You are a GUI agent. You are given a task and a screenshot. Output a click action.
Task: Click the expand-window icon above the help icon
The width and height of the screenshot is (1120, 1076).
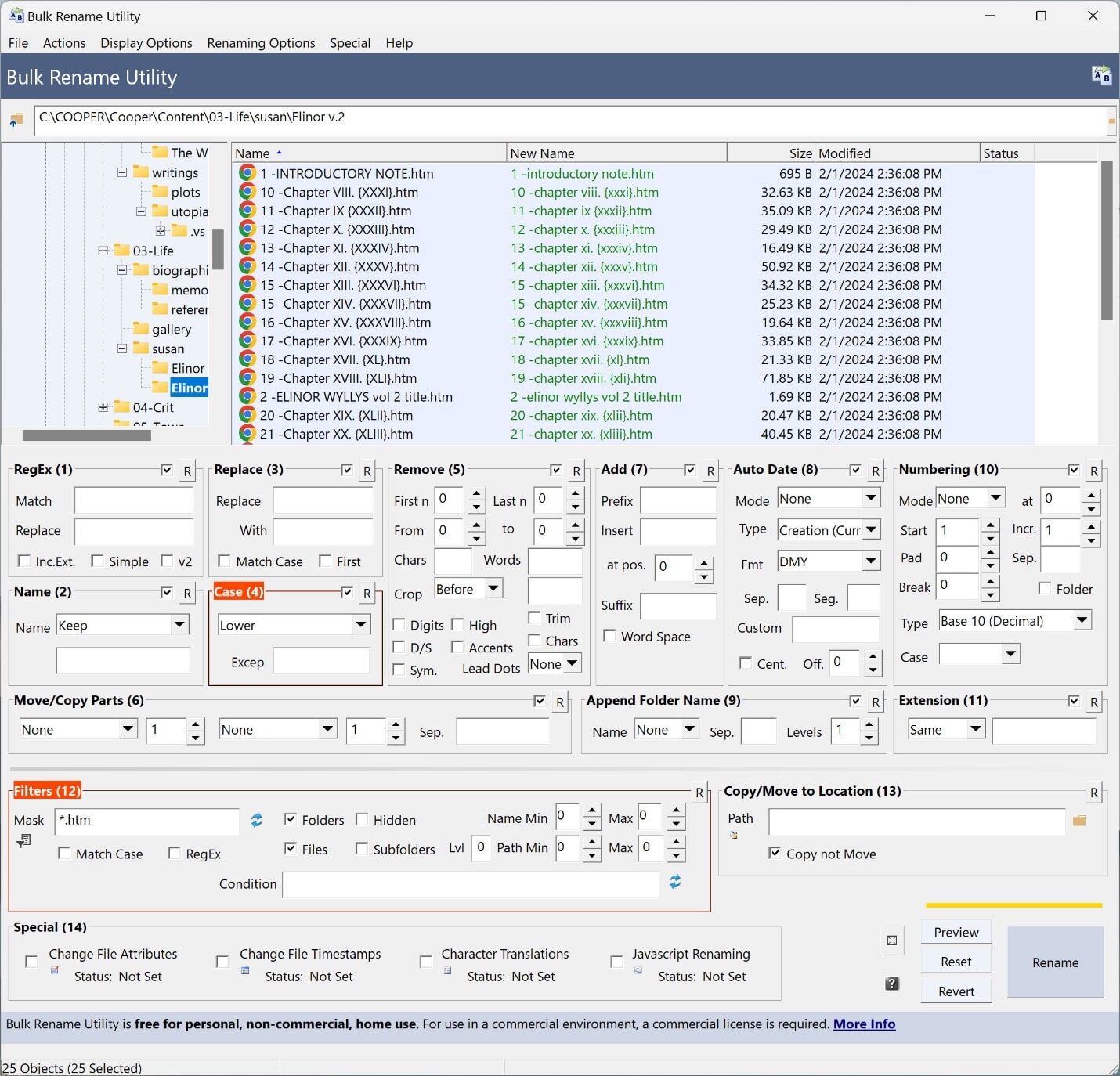click(x=892, y=941)
